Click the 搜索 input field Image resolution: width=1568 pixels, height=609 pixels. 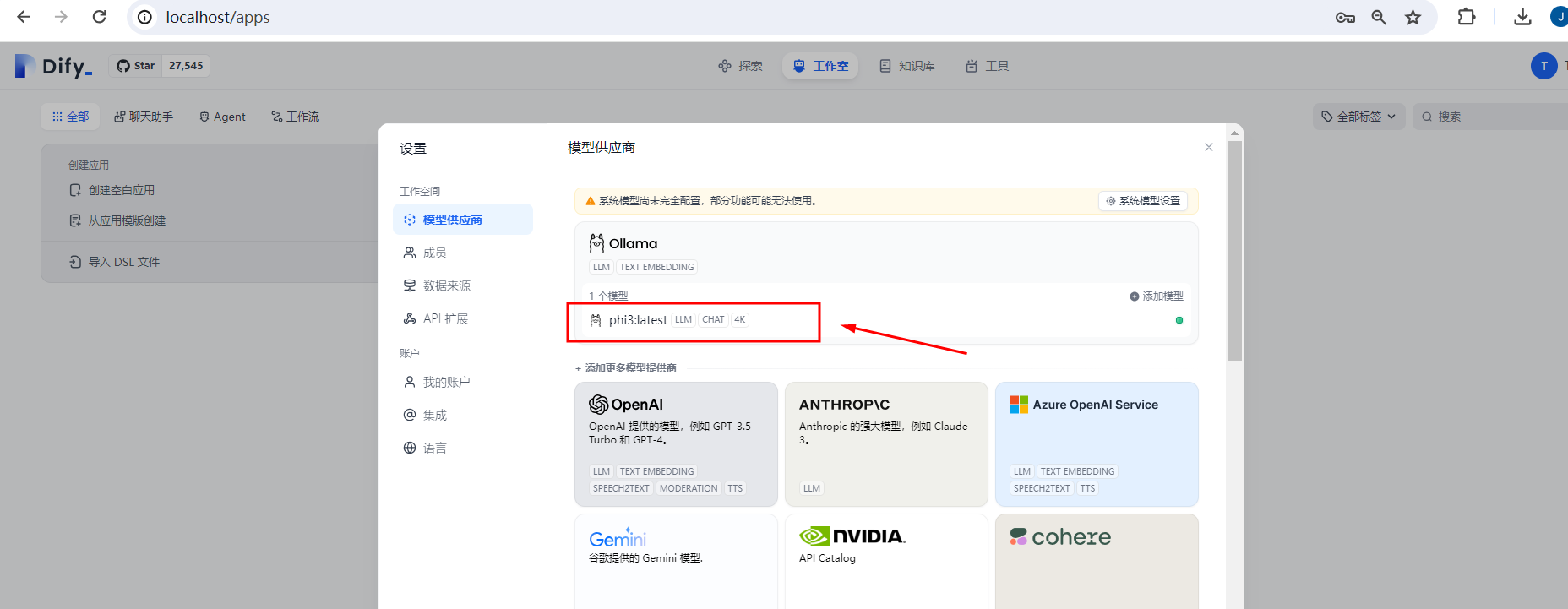pyautogui.click(x=1492, y=117)
